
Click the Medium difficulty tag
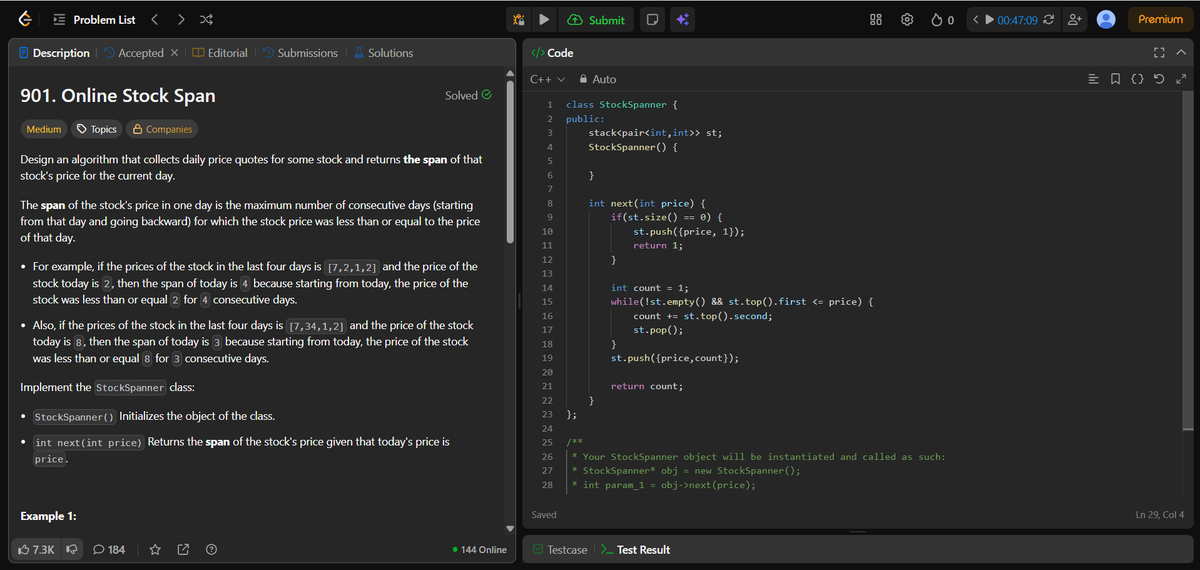pos(43,129)
